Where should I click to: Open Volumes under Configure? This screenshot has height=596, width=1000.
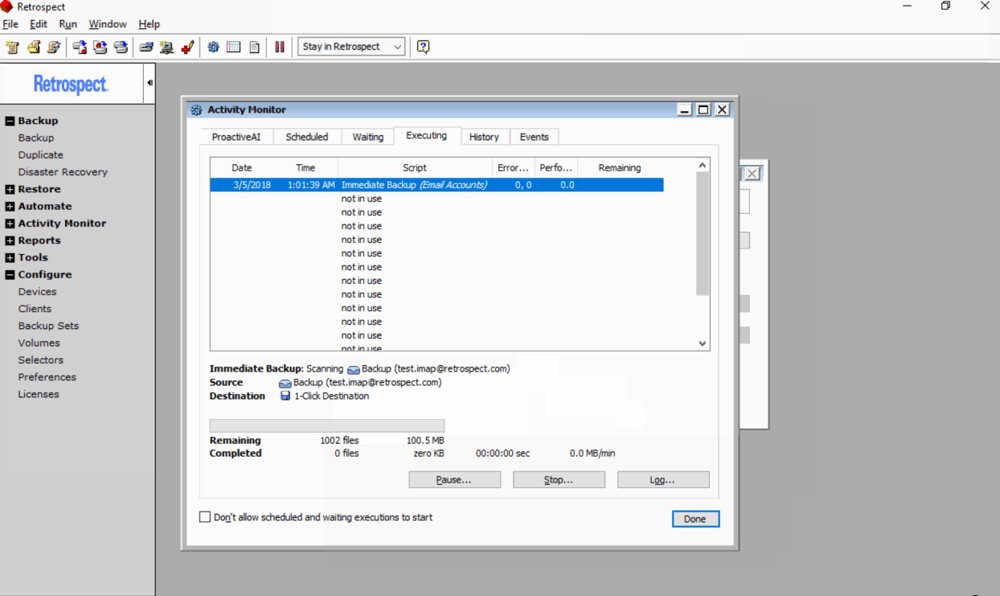[39, 343]
